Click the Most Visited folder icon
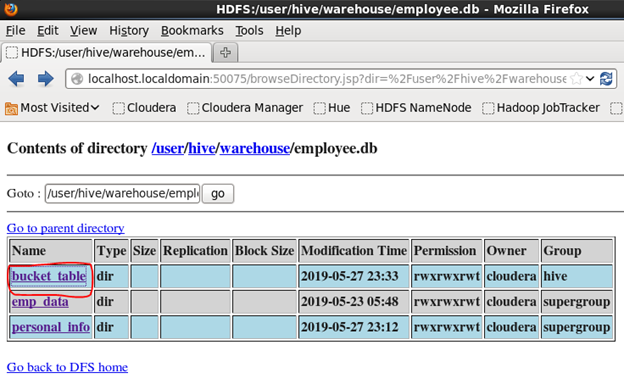625x375 pixels. click(11, 108)
